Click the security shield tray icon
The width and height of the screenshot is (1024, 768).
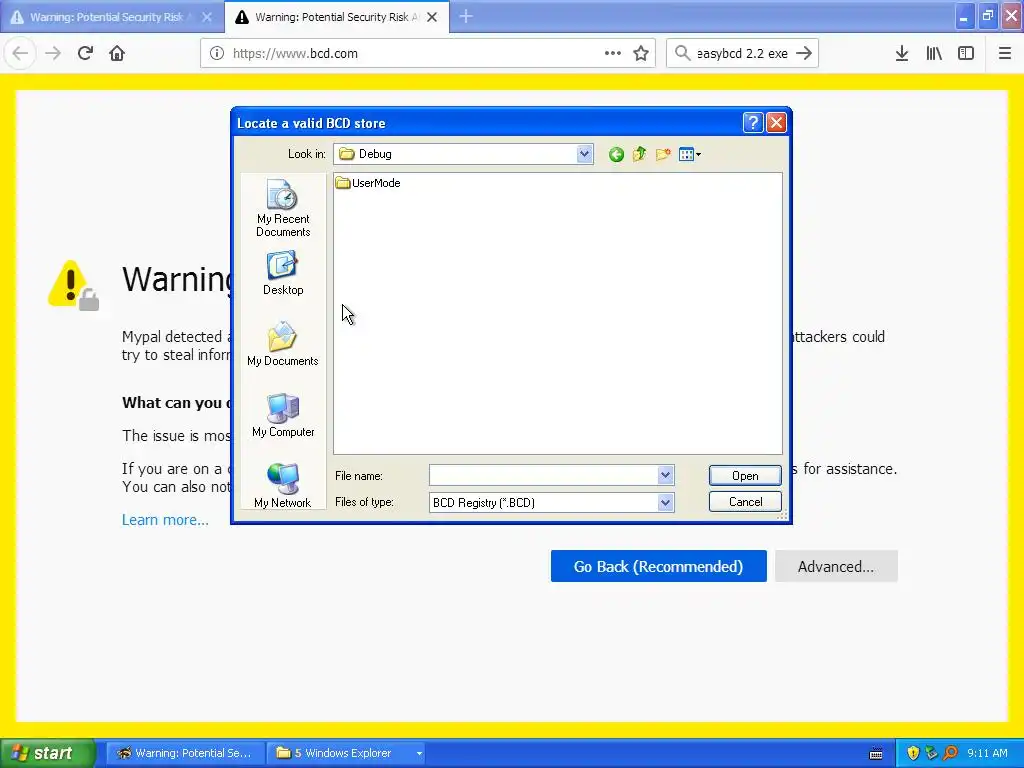[913, 754]
